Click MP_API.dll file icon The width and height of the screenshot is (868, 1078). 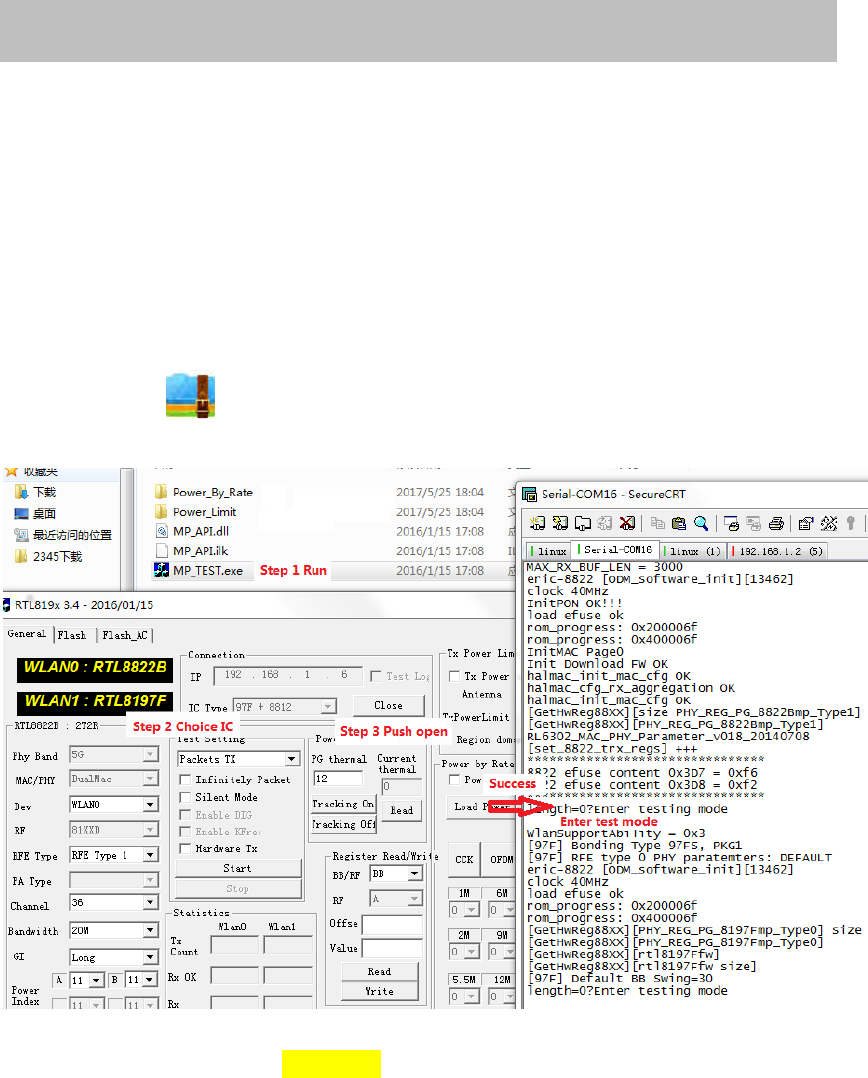[x=162, y=531]
